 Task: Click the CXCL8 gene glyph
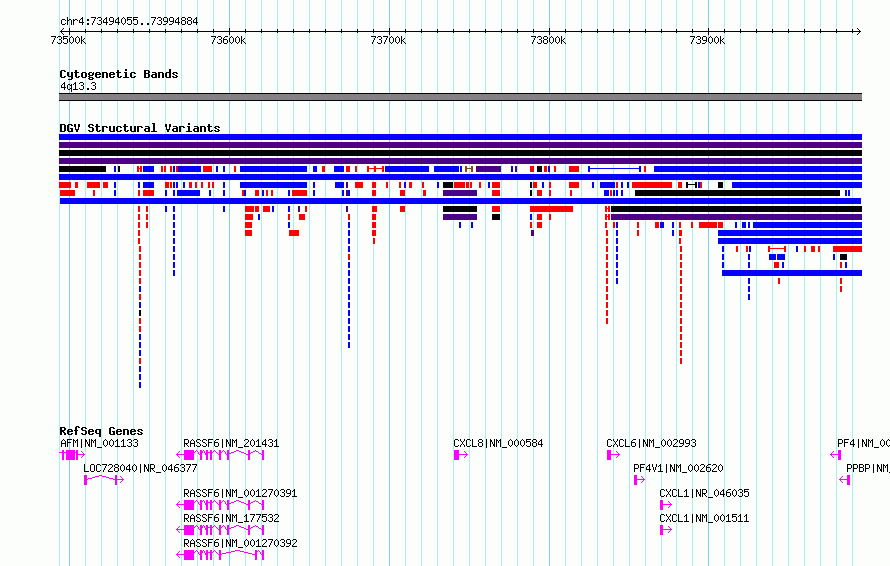click(460, 455)
